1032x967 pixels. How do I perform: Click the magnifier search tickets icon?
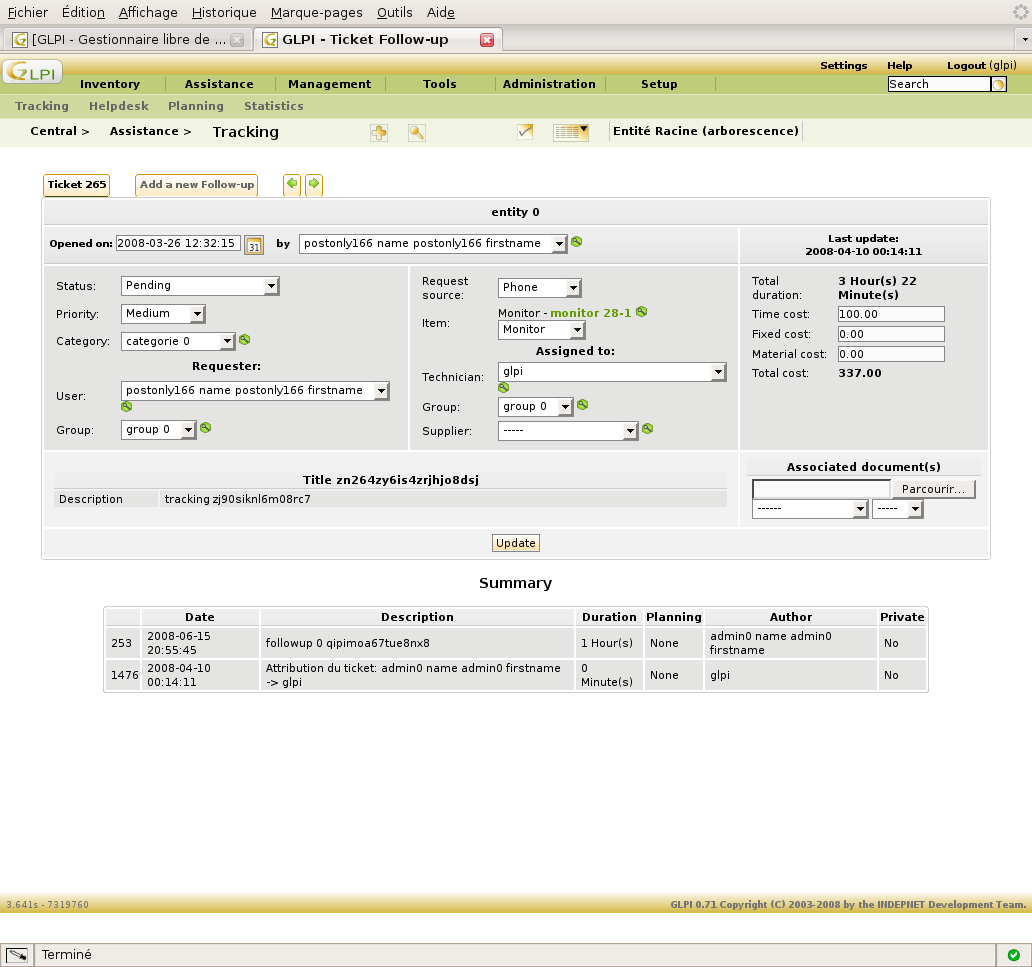click(417, 132)
